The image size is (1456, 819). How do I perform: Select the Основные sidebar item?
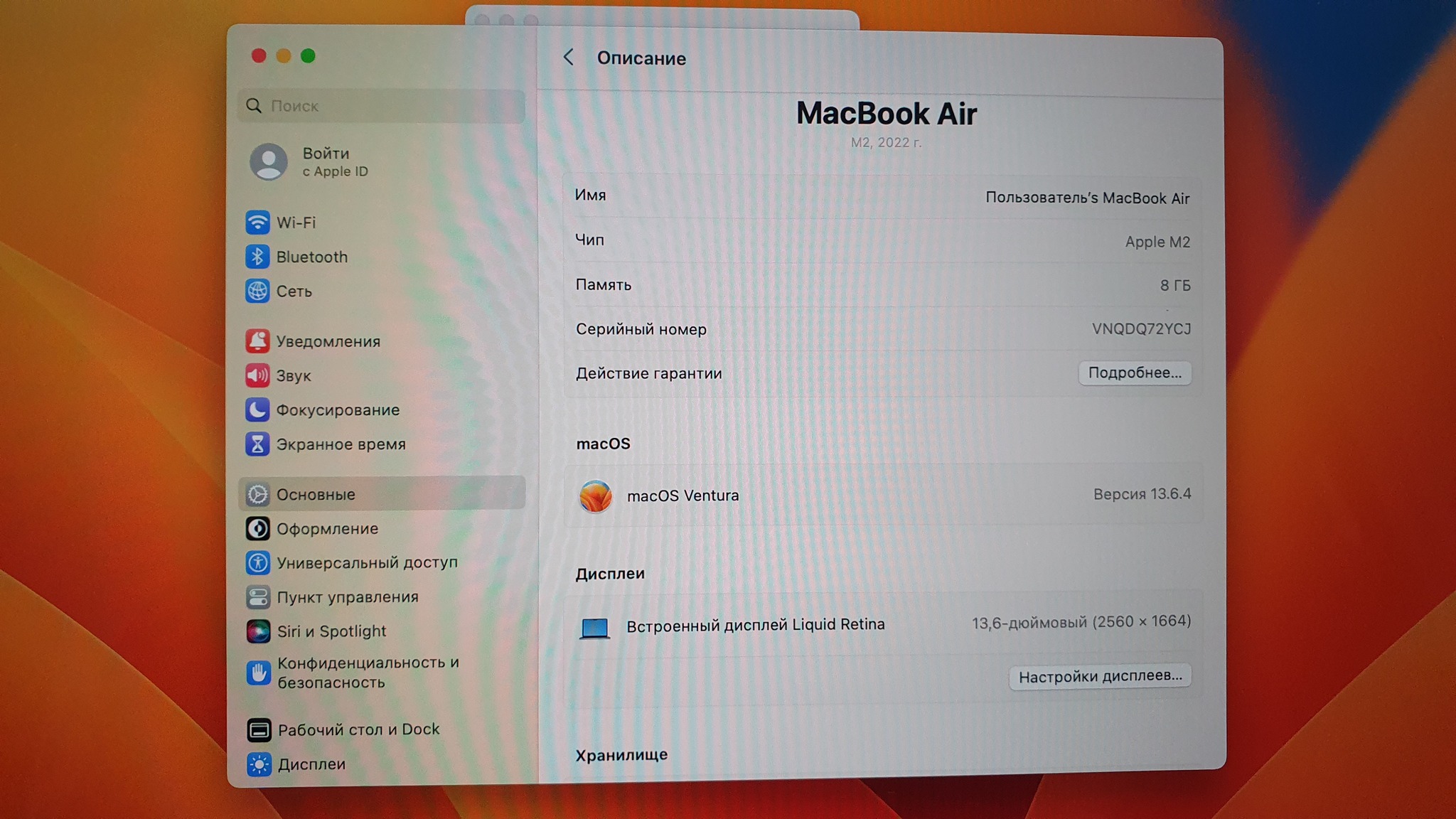[x=316, y=494]
